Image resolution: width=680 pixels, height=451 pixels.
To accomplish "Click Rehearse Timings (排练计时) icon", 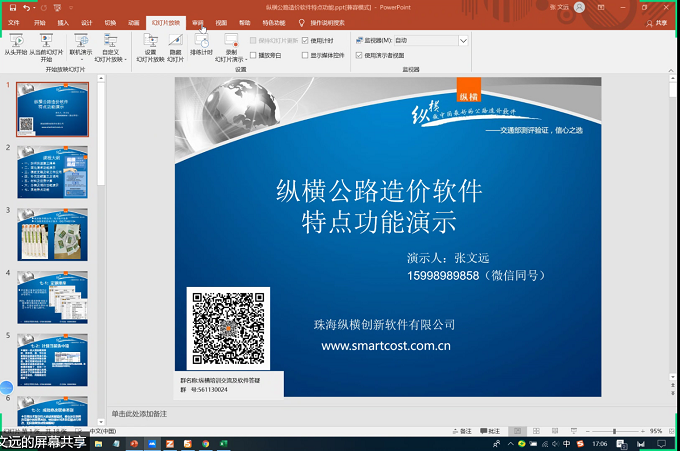I will [201, 45].
